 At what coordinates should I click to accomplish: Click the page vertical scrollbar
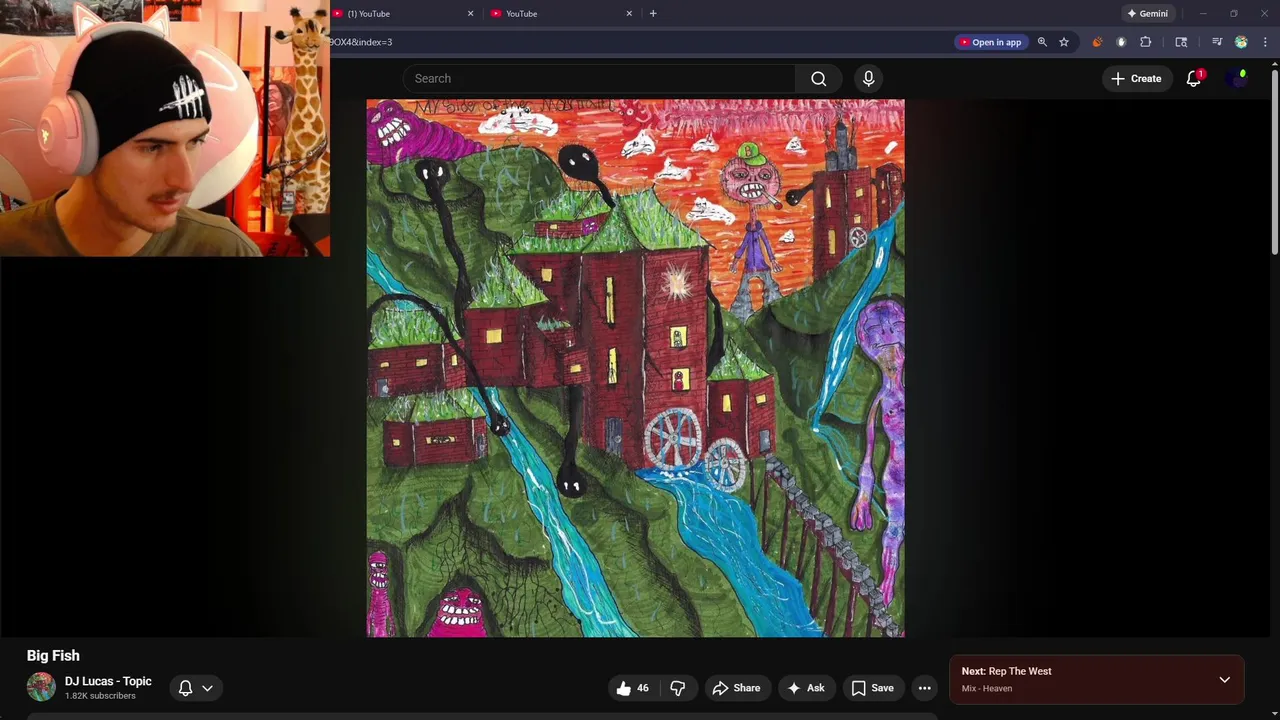[1274, 160]
